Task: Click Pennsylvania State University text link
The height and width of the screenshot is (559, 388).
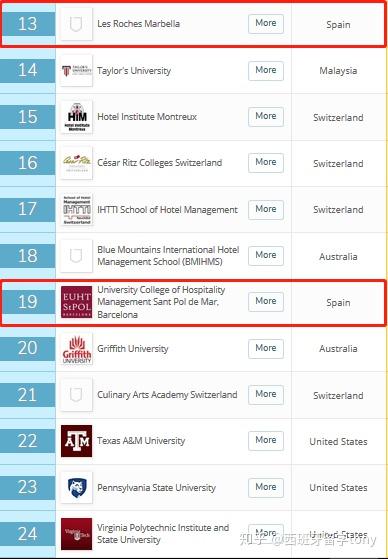Action: click(x=157, y=488)
